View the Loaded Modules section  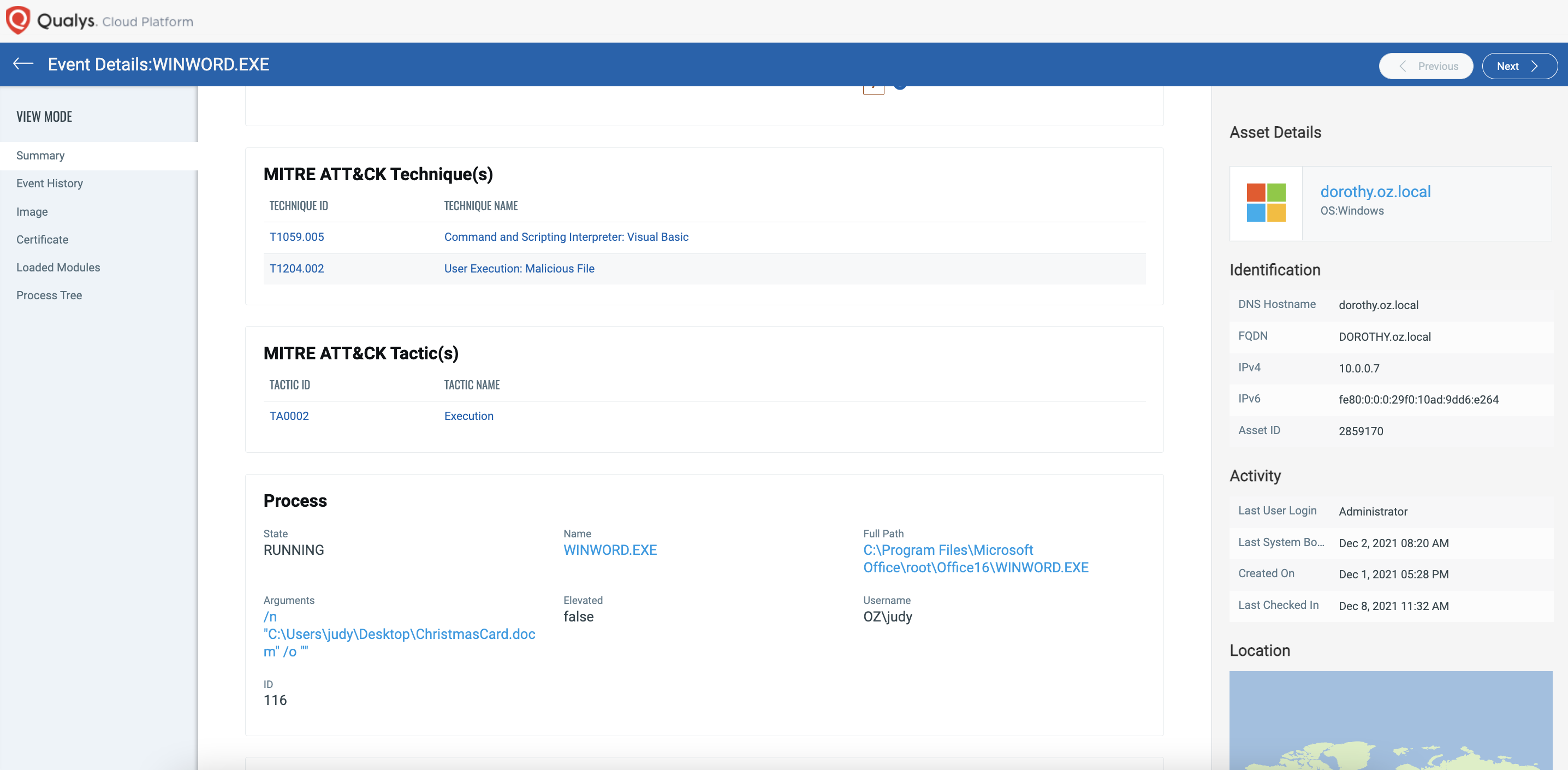click(x=58, y=267)
